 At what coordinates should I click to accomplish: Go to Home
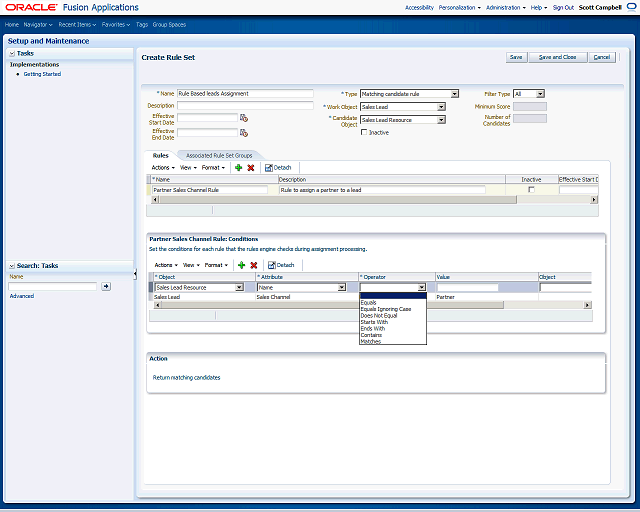pyautogui.click(x=12, y=24)
